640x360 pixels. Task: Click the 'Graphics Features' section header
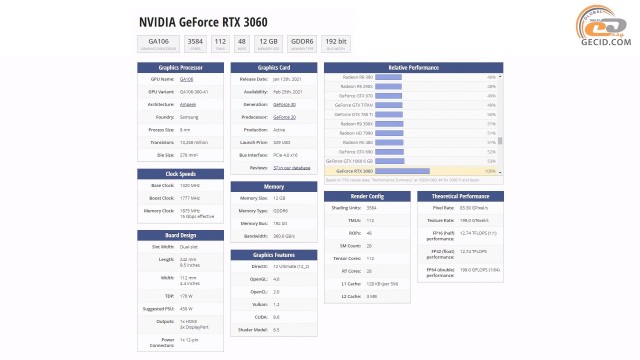point(274,255)
